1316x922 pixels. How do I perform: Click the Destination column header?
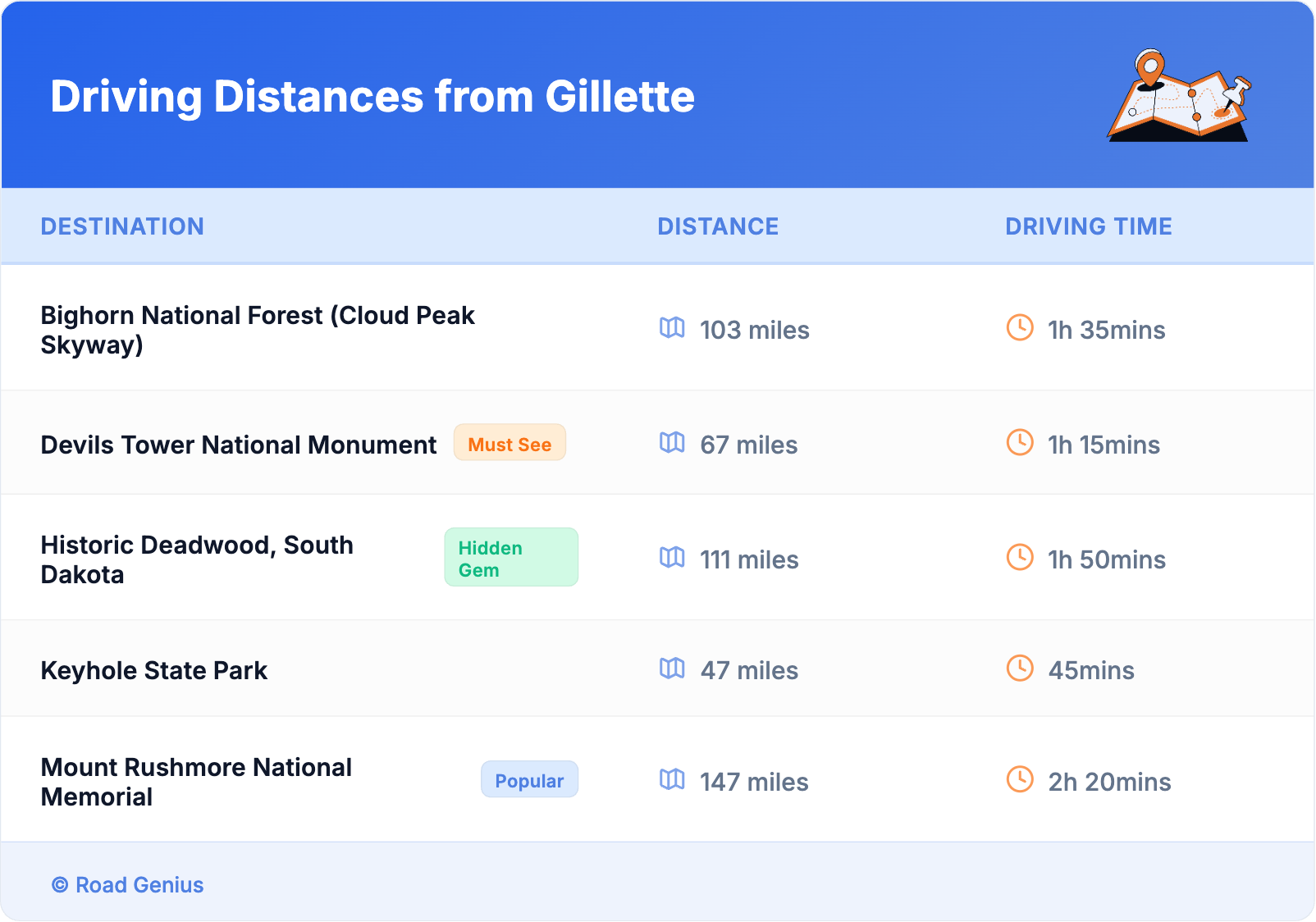coord(122,226)
